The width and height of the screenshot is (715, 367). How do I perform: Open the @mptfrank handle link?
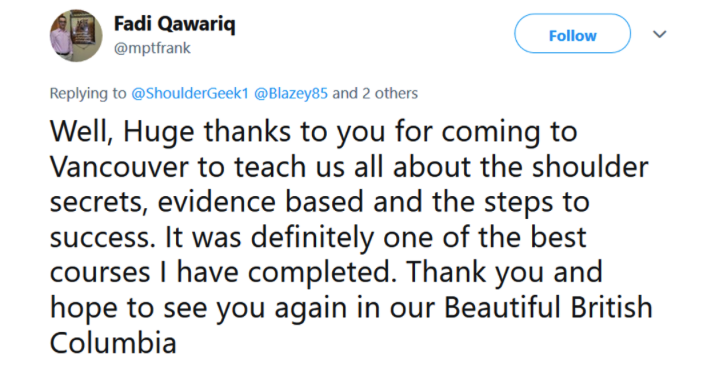pyautogui.click(x=152, y=48)
